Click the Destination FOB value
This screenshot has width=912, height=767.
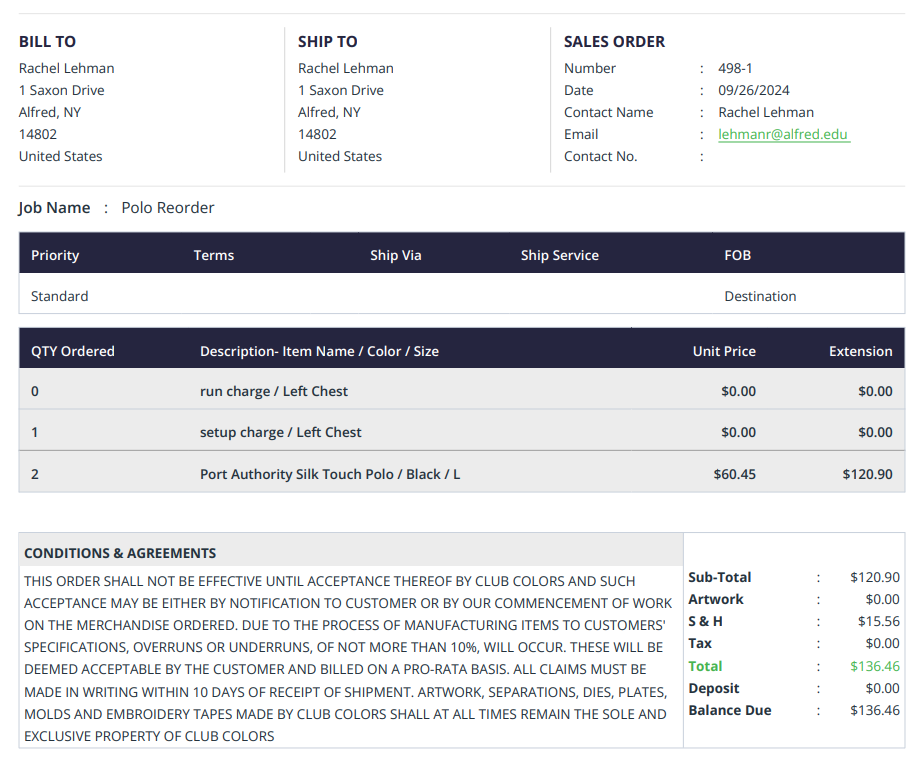pyautogui.click(x=760, y=296)
